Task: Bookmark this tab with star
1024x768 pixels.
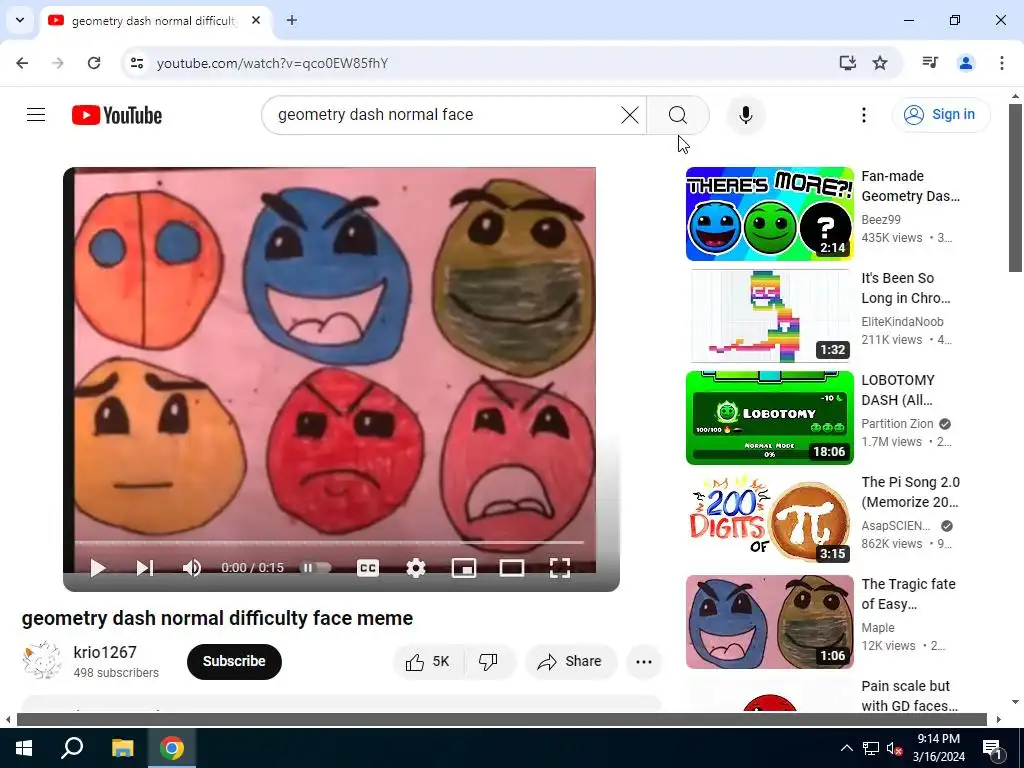Action: [x=880, y=63]
